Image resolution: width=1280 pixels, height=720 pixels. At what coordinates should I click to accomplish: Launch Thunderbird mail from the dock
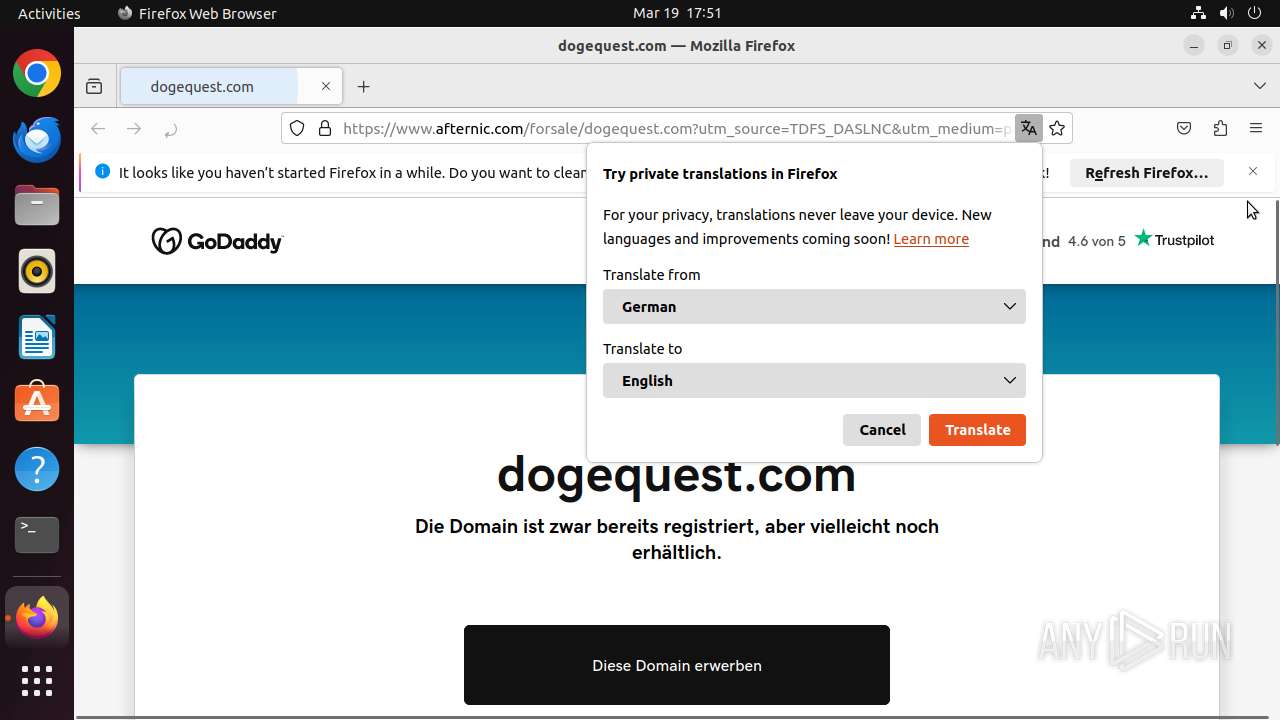coord(37,140)
